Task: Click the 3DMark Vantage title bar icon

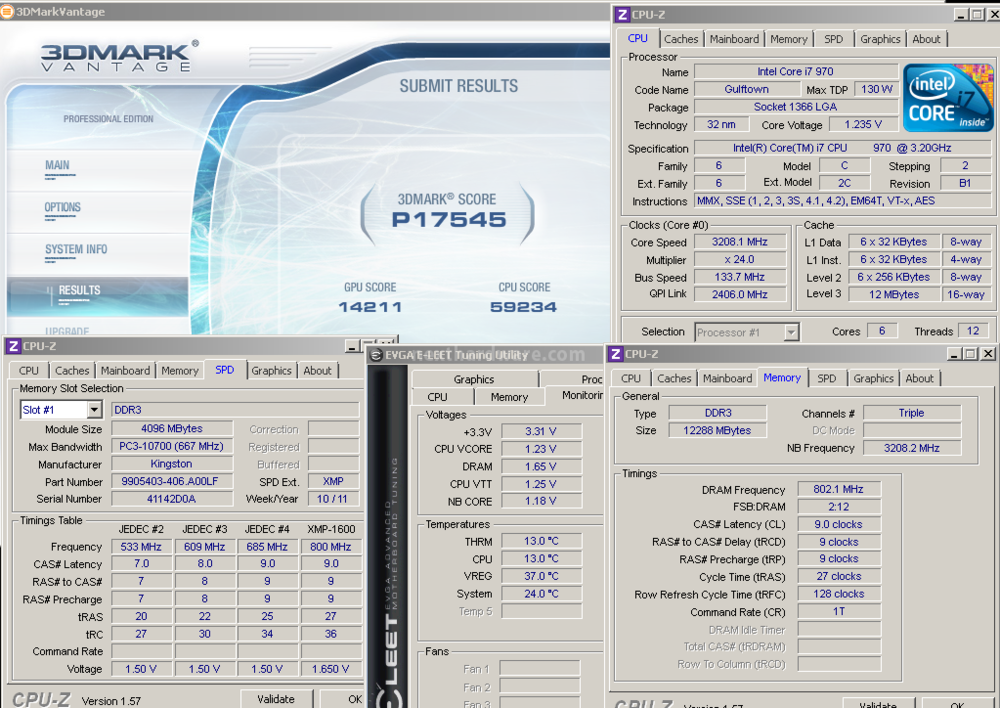Action: pos(7,11)
